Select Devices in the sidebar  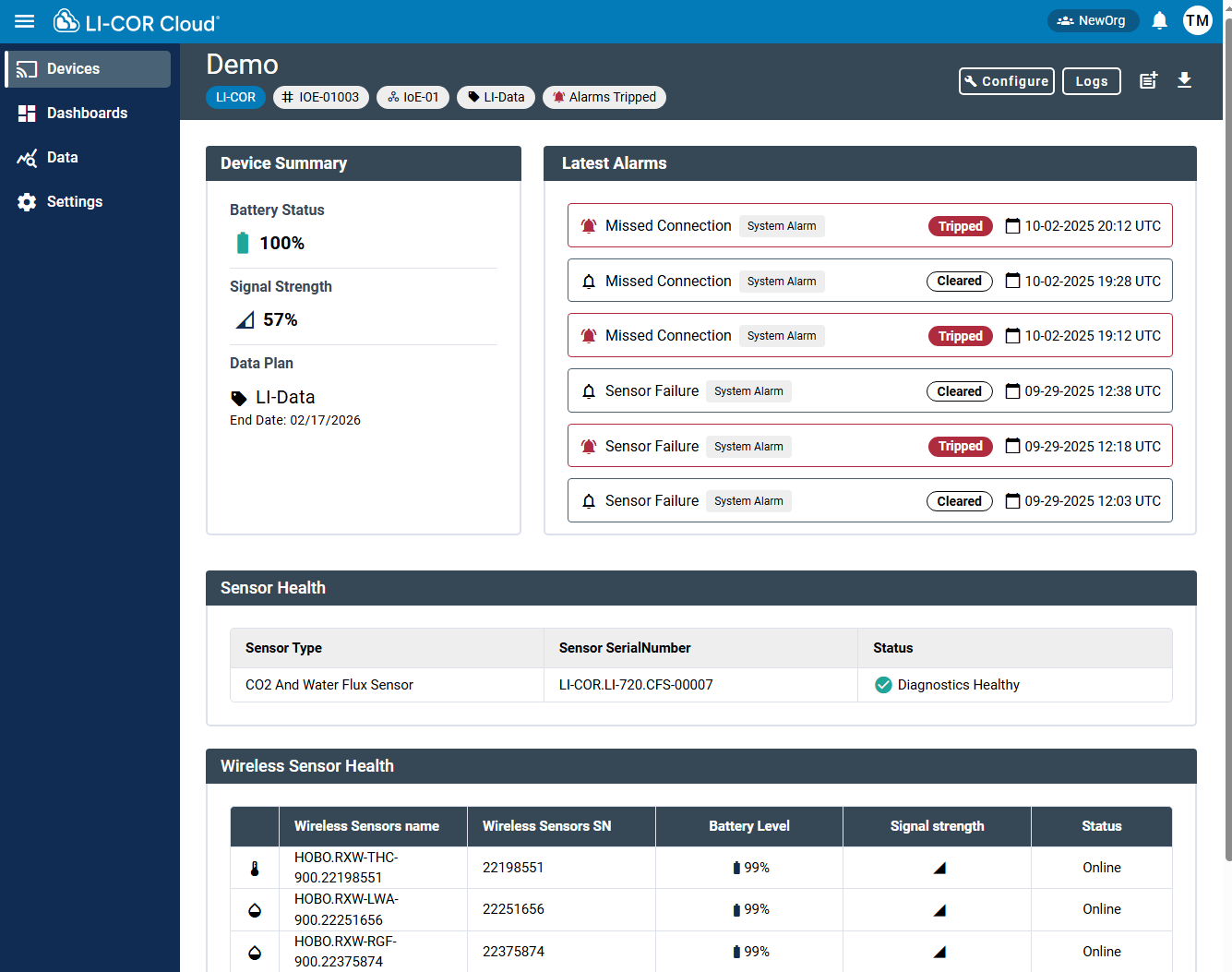[x=73, y=69]
